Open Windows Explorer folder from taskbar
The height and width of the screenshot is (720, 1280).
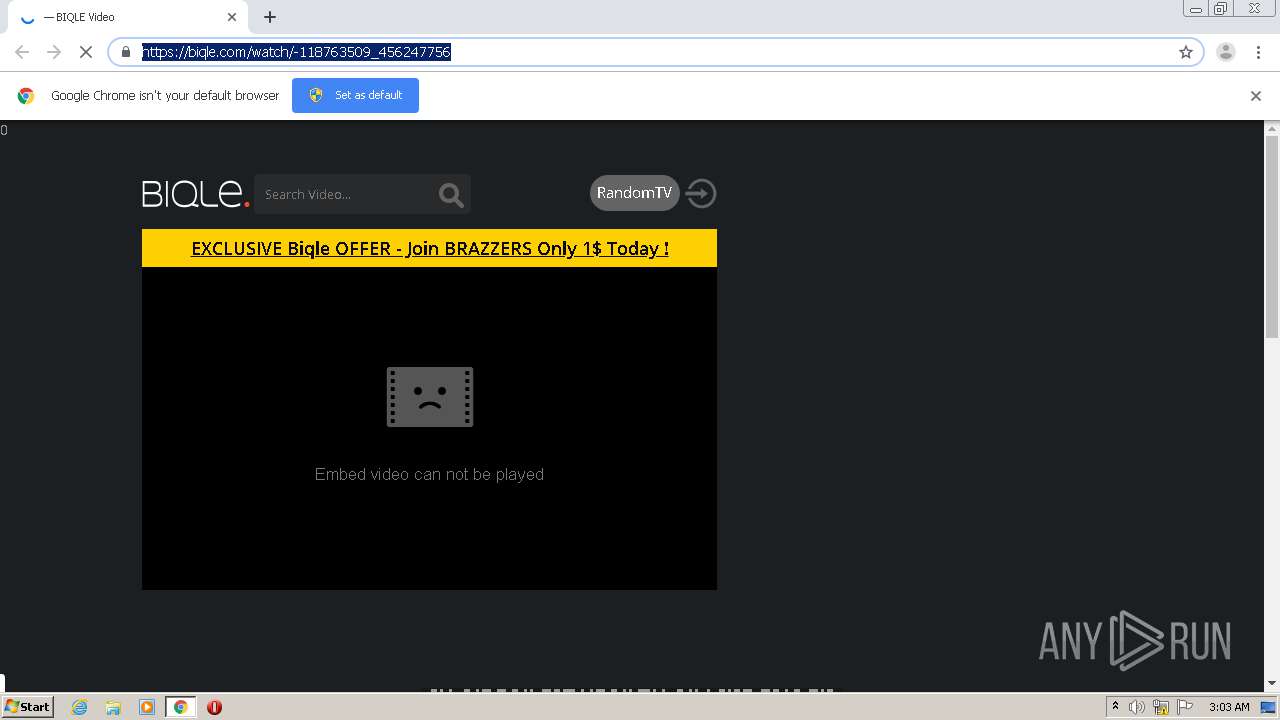tap(113, 707)
